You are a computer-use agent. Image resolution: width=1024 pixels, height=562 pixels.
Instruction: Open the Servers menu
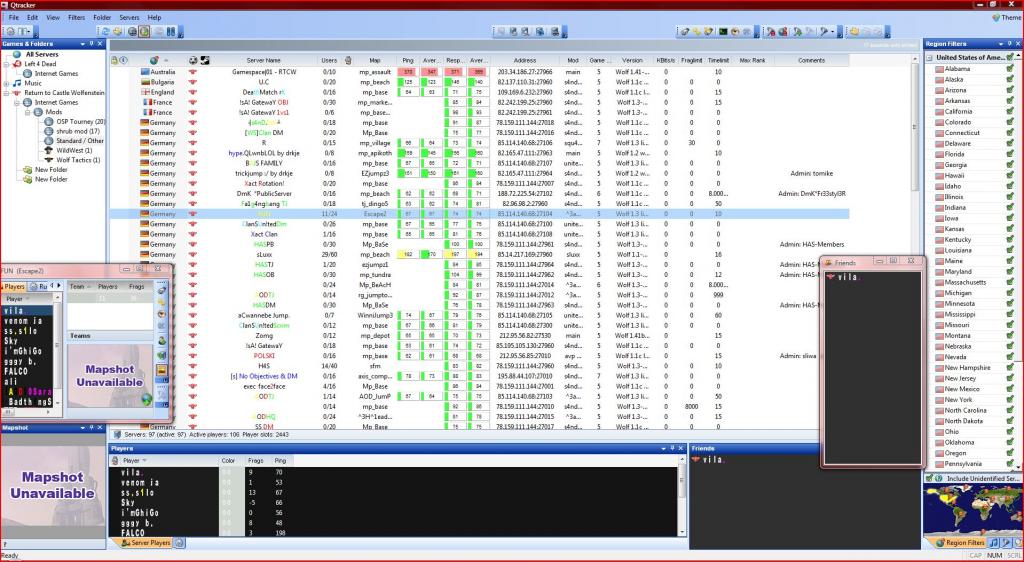click(x=129, y=18)
